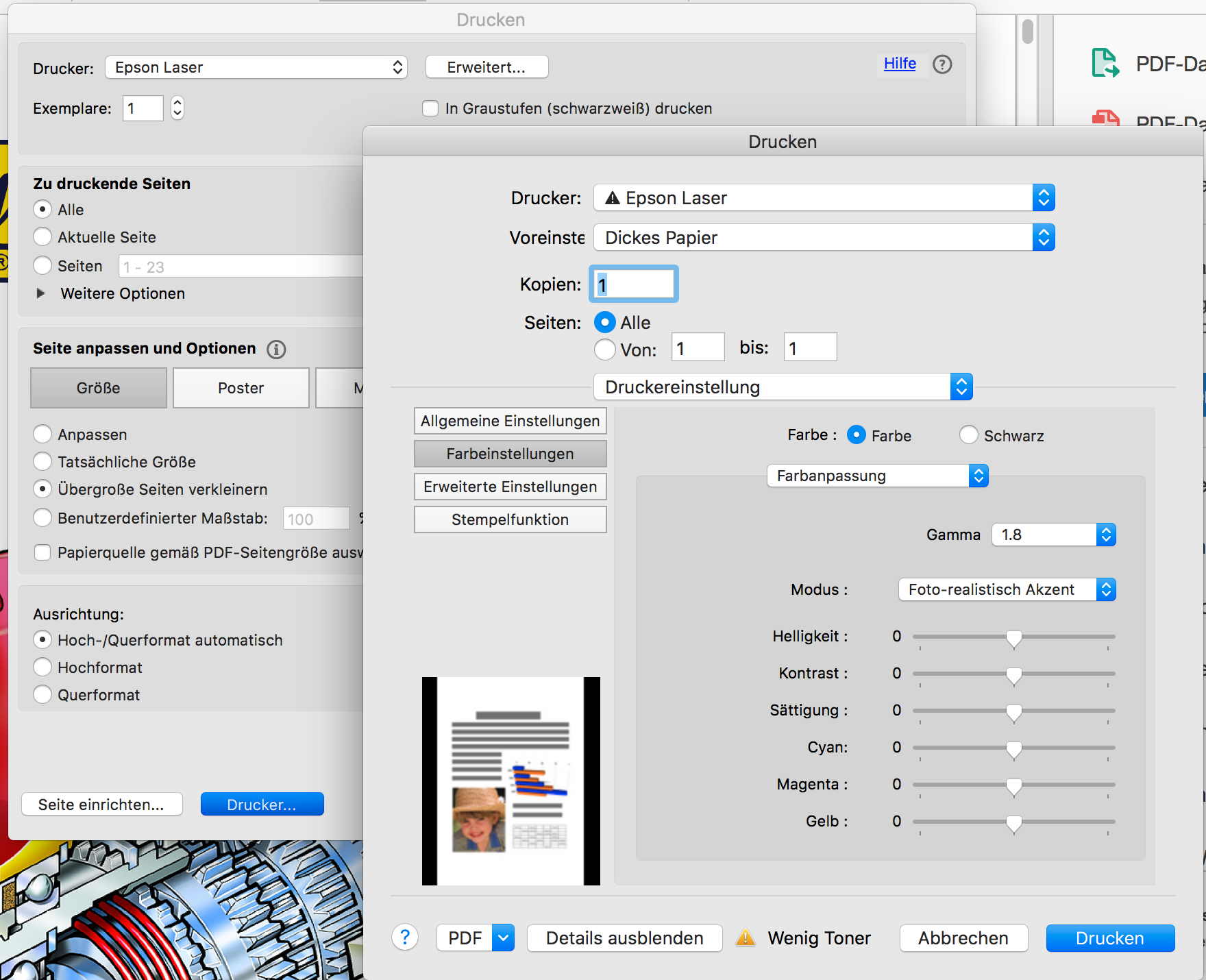Open the Voreinstellungen Dickes Papier dropdown
The width and height of the screenshot is (1206, 980).
click(x=823, y=238)
